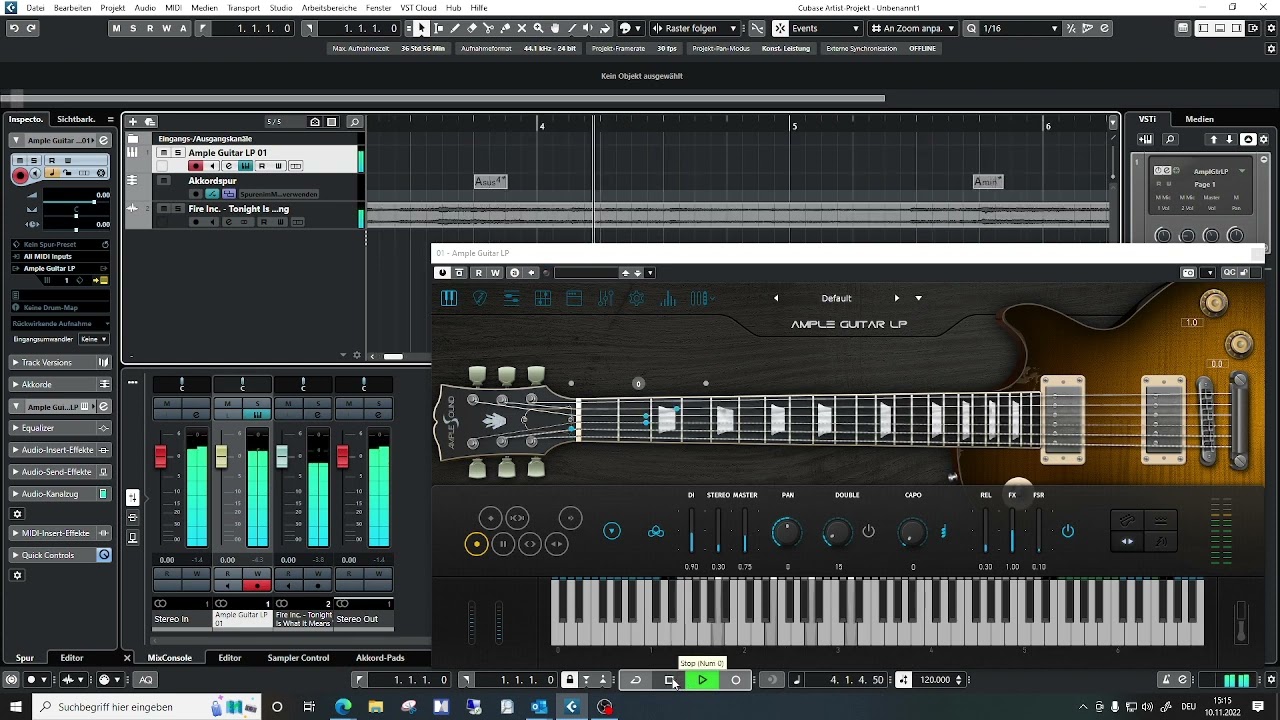Adjust the Ample Guitar PAN knob
This screenshot has width=1280, height=720.
tap(787, 532)
